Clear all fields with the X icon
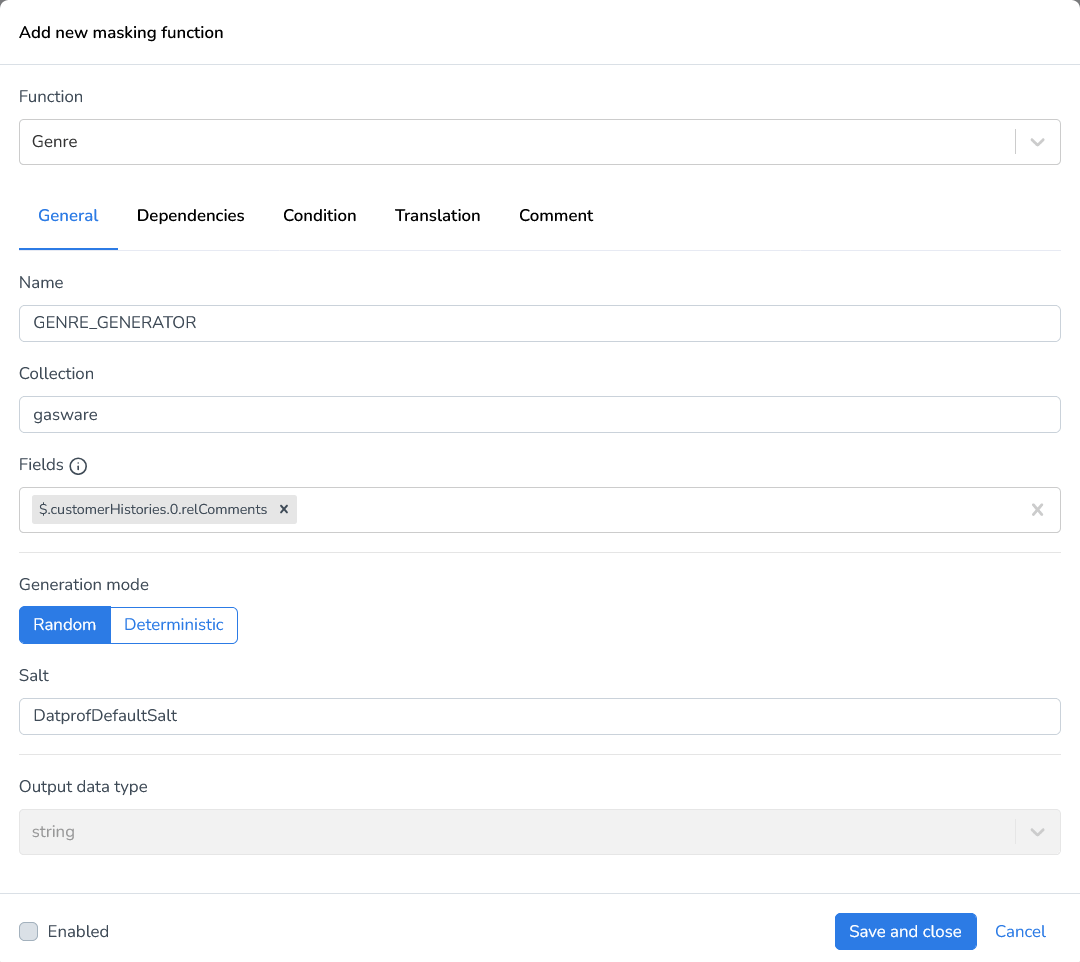 point(1037,510)
